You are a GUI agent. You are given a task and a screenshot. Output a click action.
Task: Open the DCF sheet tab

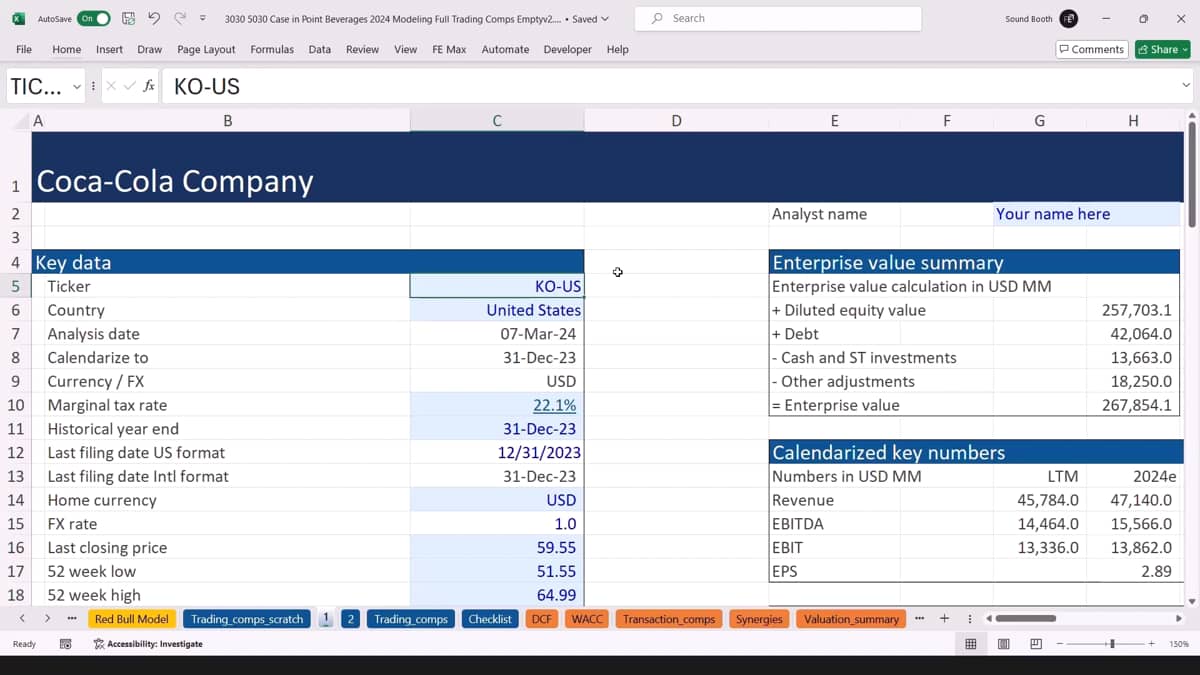point(541,619)
